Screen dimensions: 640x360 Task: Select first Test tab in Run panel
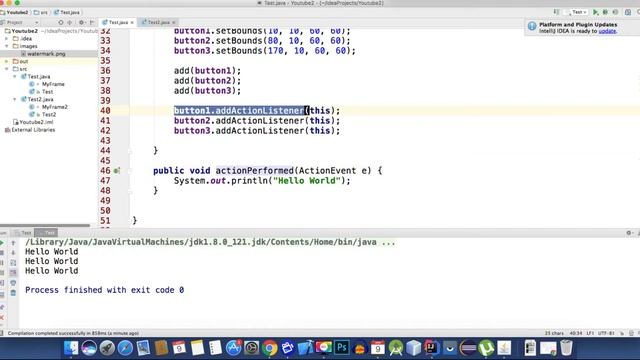pos(23,233)
